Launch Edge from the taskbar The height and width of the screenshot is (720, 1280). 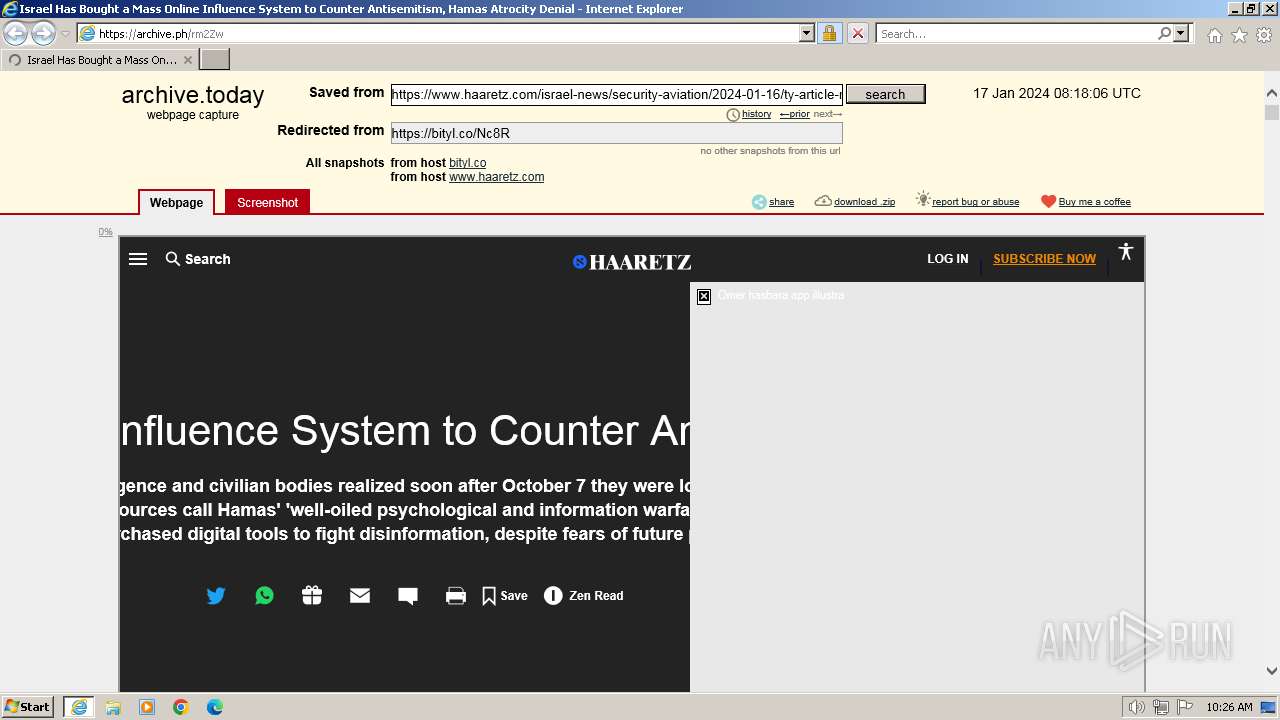tap(215, 707)
